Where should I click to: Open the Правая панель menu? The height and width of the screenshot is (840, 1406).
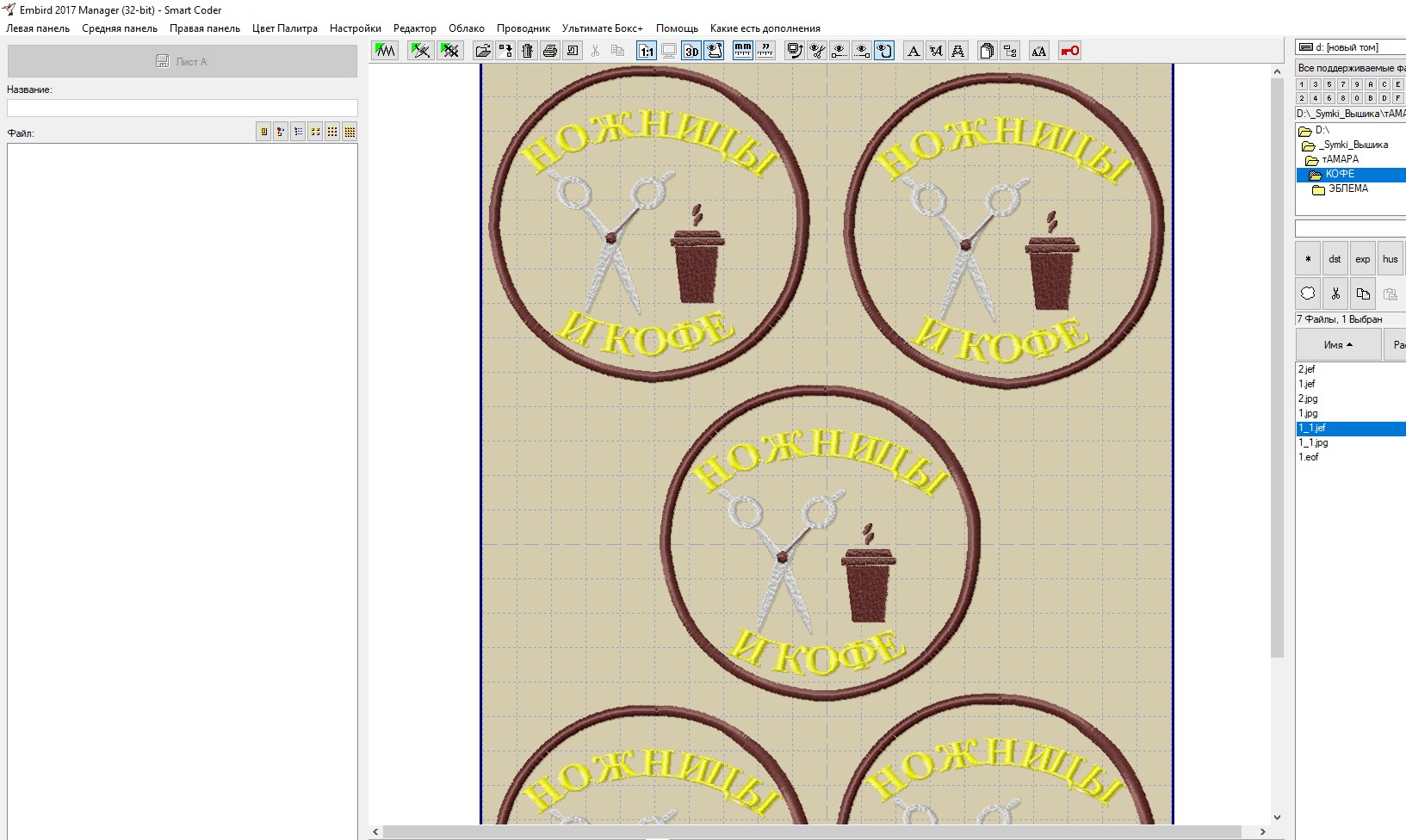point(205,28)
